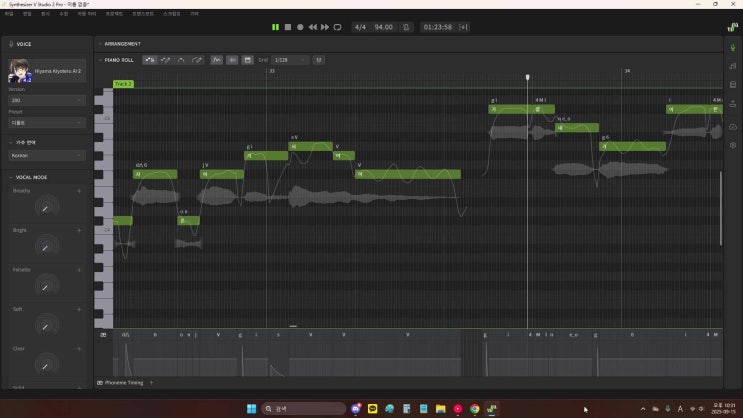The image size is (743, 418).
Task: Click the record button in transport
Action: pyautogui.click(x=299, y=27)
